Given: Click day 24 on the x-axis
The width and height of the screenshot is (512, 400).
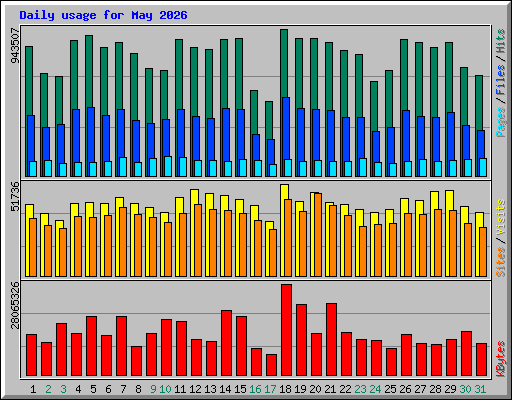Looking at the screenshot, I should (x=375, y=389).
